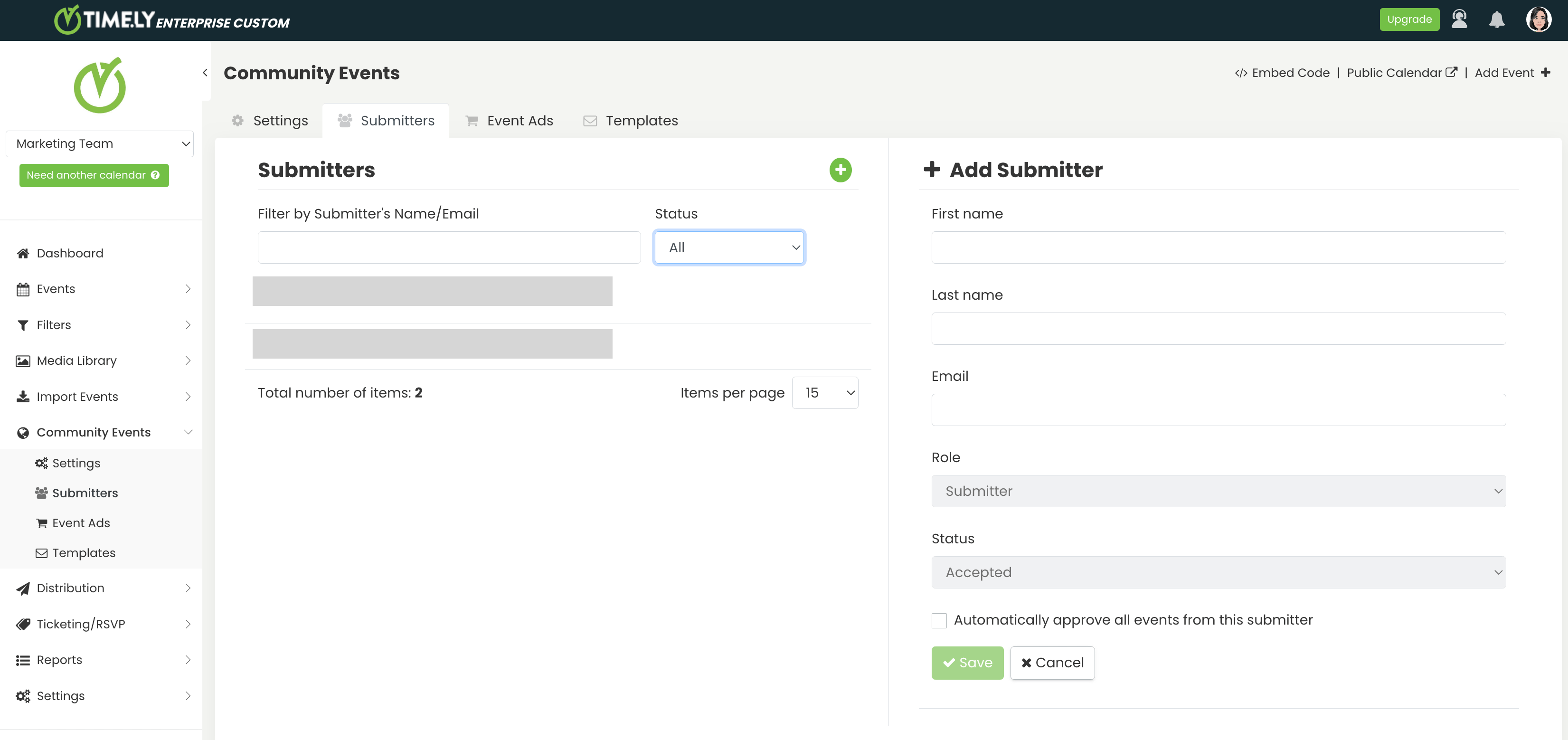
Task: Click the Upgrade button
Action: pyautogui.click(x=1409, y=19)
